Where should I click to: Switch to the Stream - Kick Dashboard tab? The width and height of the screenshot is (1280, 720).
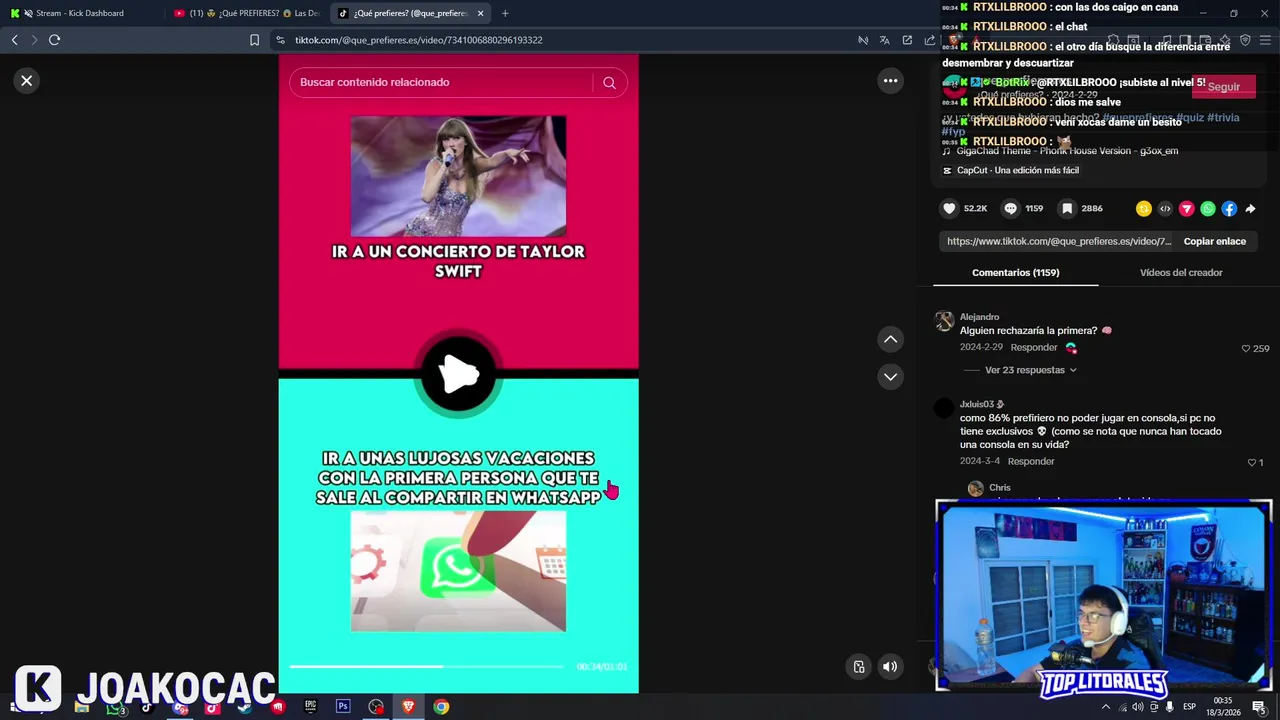80,13
